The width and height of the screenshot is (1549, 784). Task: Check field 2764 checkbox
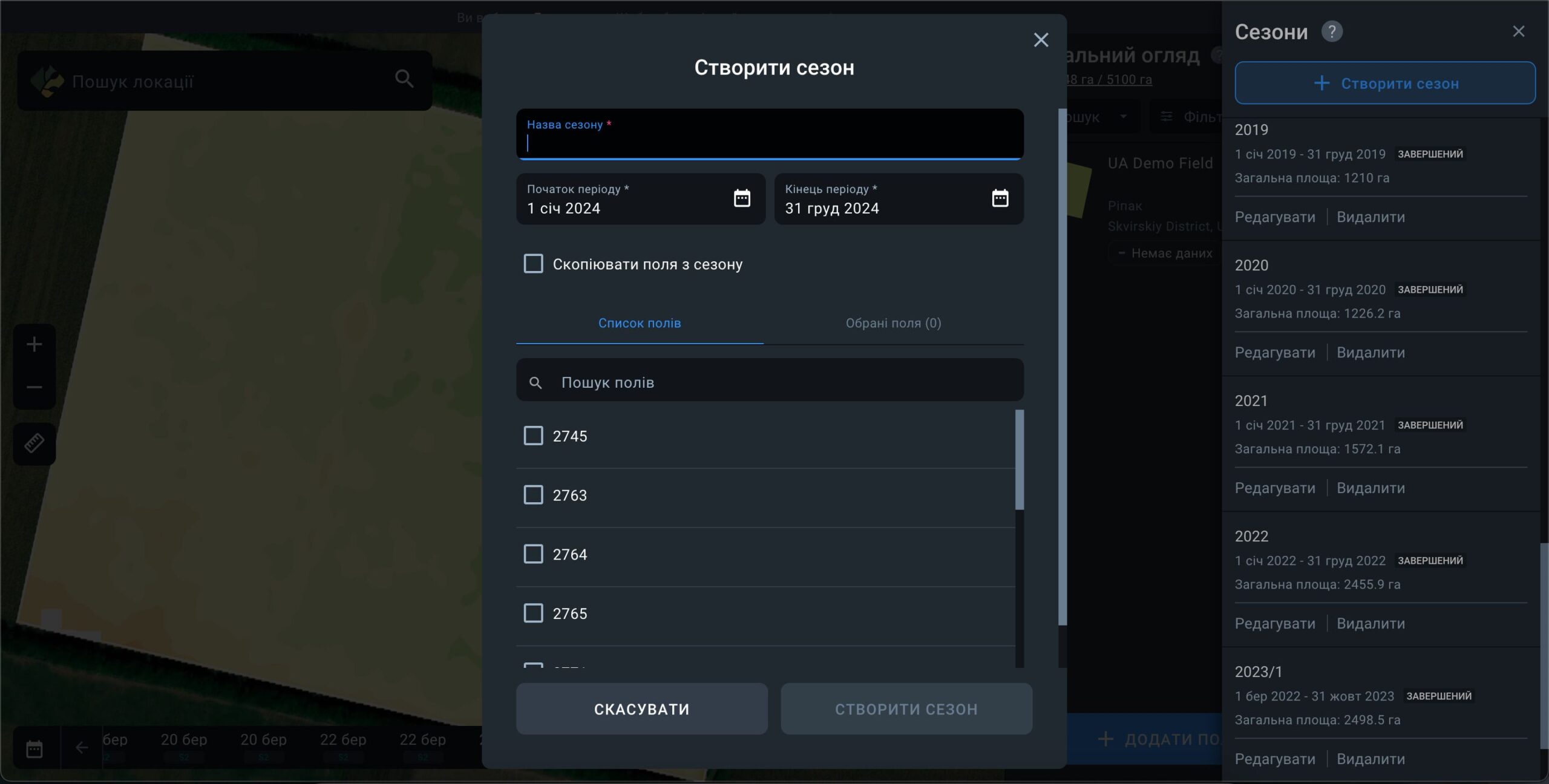pos(533,554)
